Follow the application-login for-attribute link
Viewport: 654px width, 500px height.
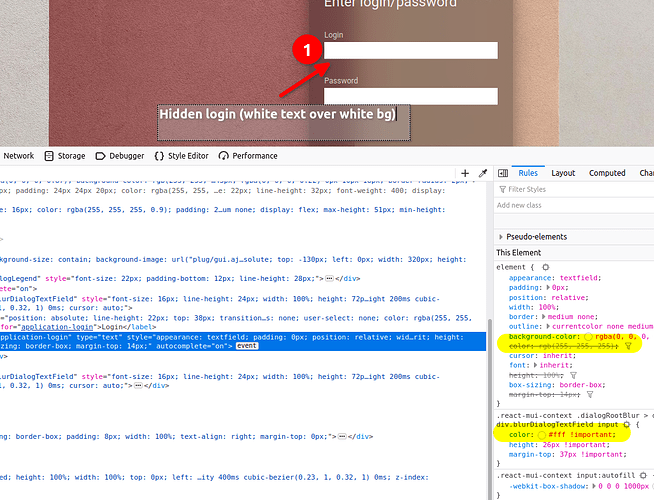click(57, 327)
